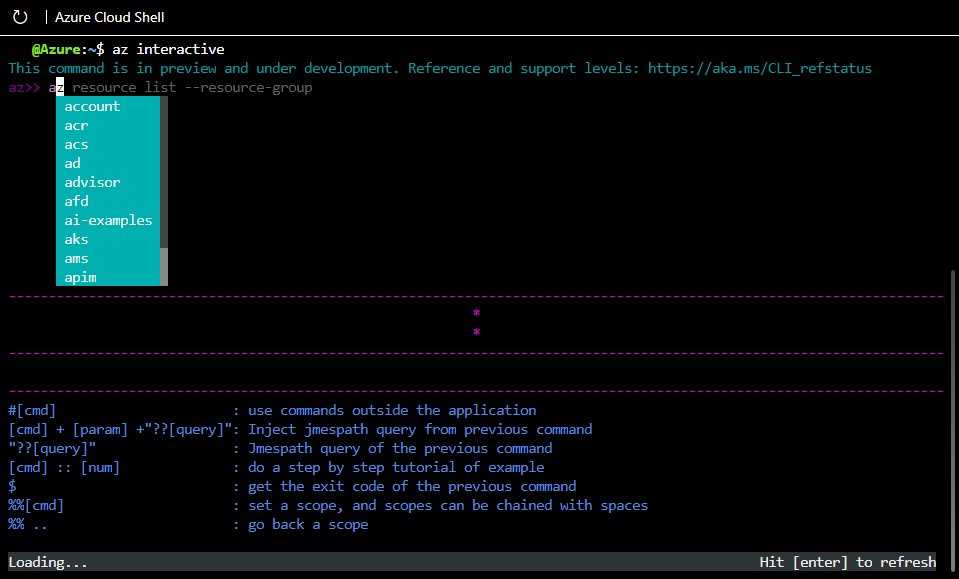The height and width of the screenshot is (579, 959).
Task: Select 'ai-examples' in the dropdown
Action: tap(108, 220)
